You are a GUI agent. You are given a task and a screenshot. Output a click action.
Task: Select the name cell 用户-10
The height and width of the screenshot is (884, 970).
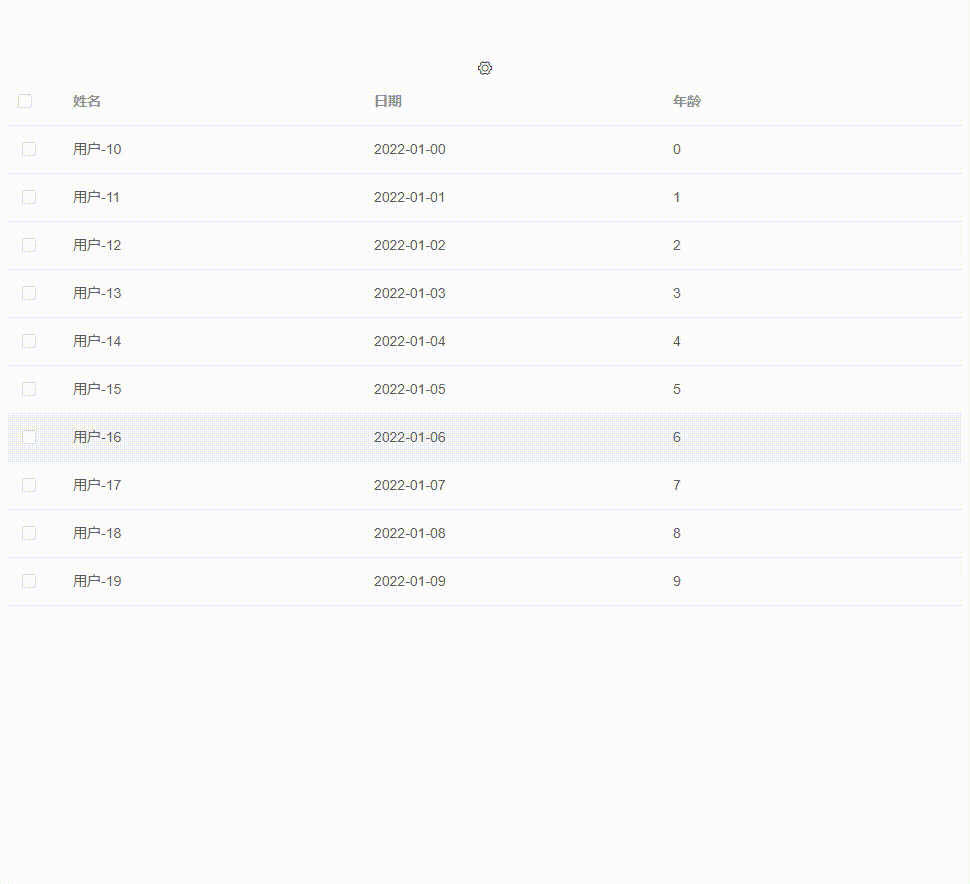97,149
